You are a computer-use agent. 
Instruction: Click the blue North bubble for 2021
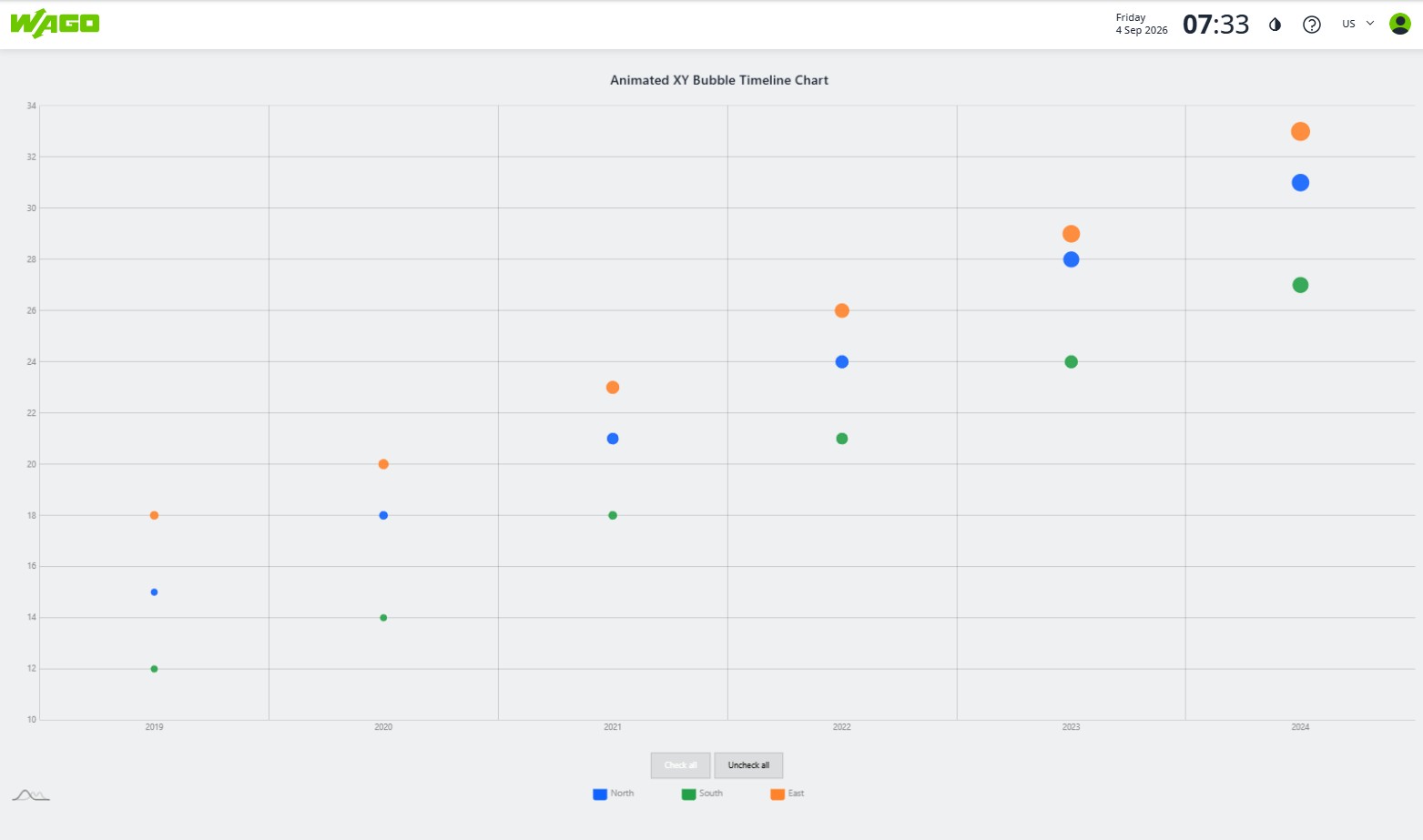click(x=613, y=439)
